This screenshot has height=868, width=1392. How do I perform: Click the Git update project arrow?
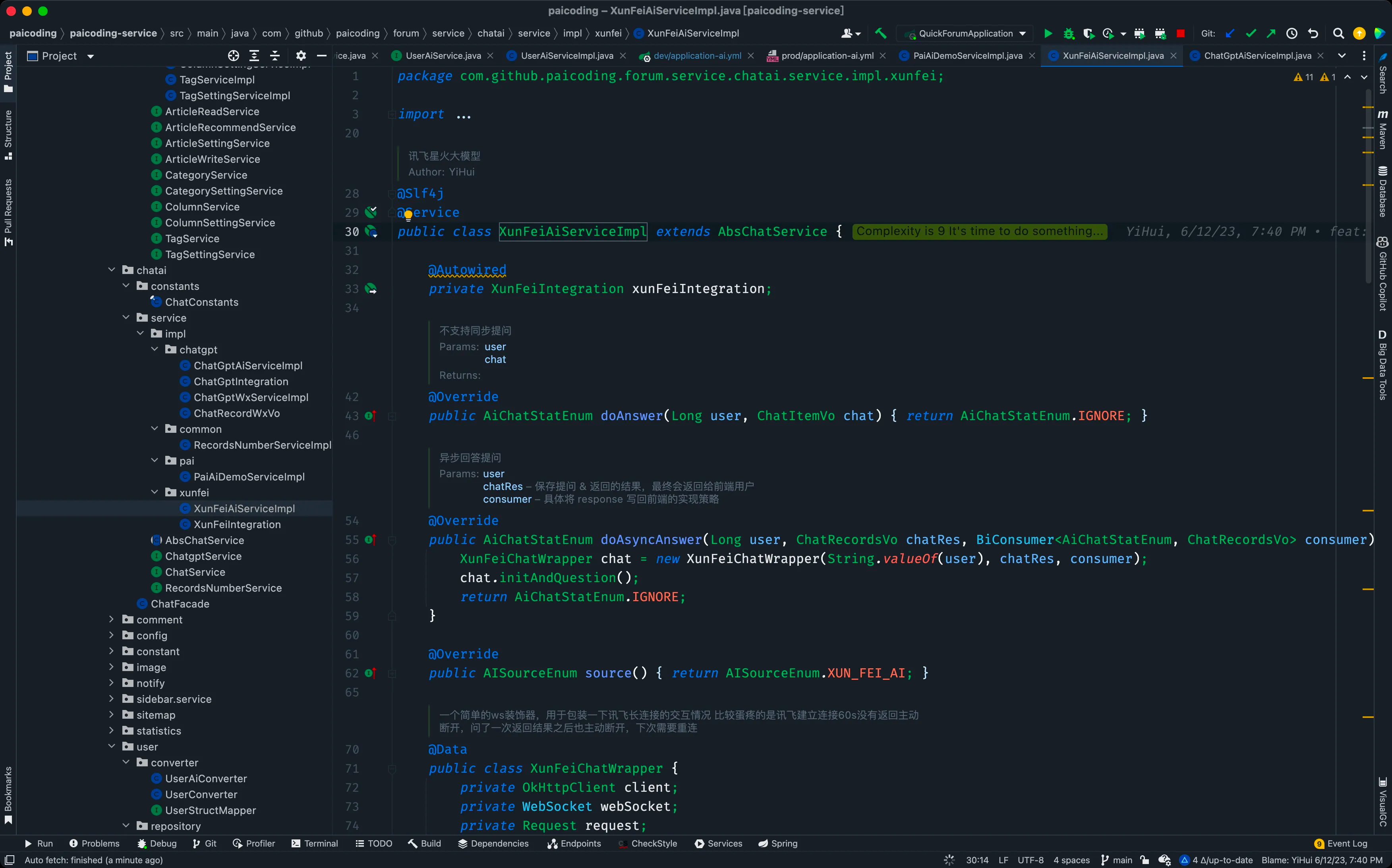1230,33
